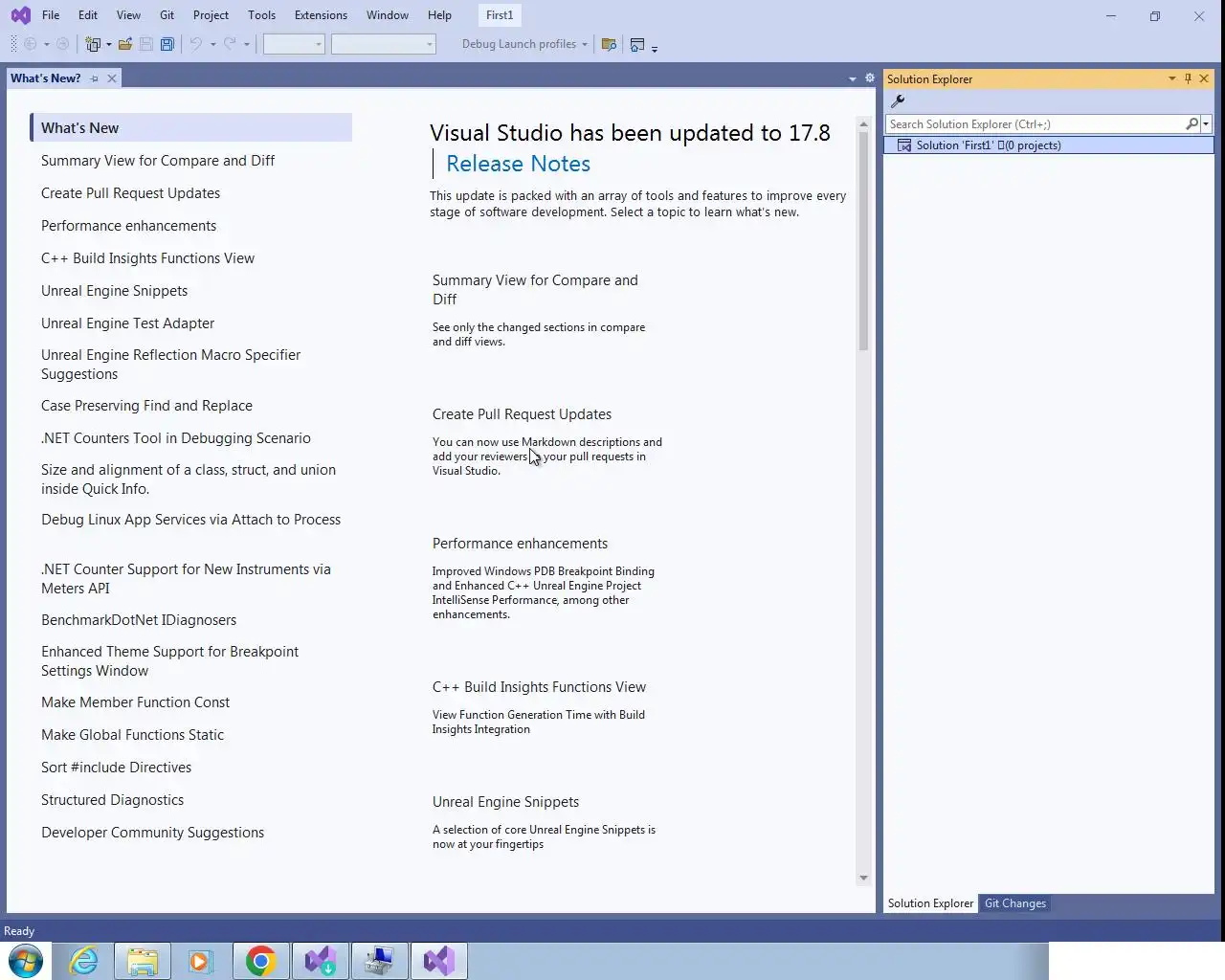Viewport: 1225px width, 980px height.
Task: Toggle pin on the What's New tab
Action: point(94,78)
